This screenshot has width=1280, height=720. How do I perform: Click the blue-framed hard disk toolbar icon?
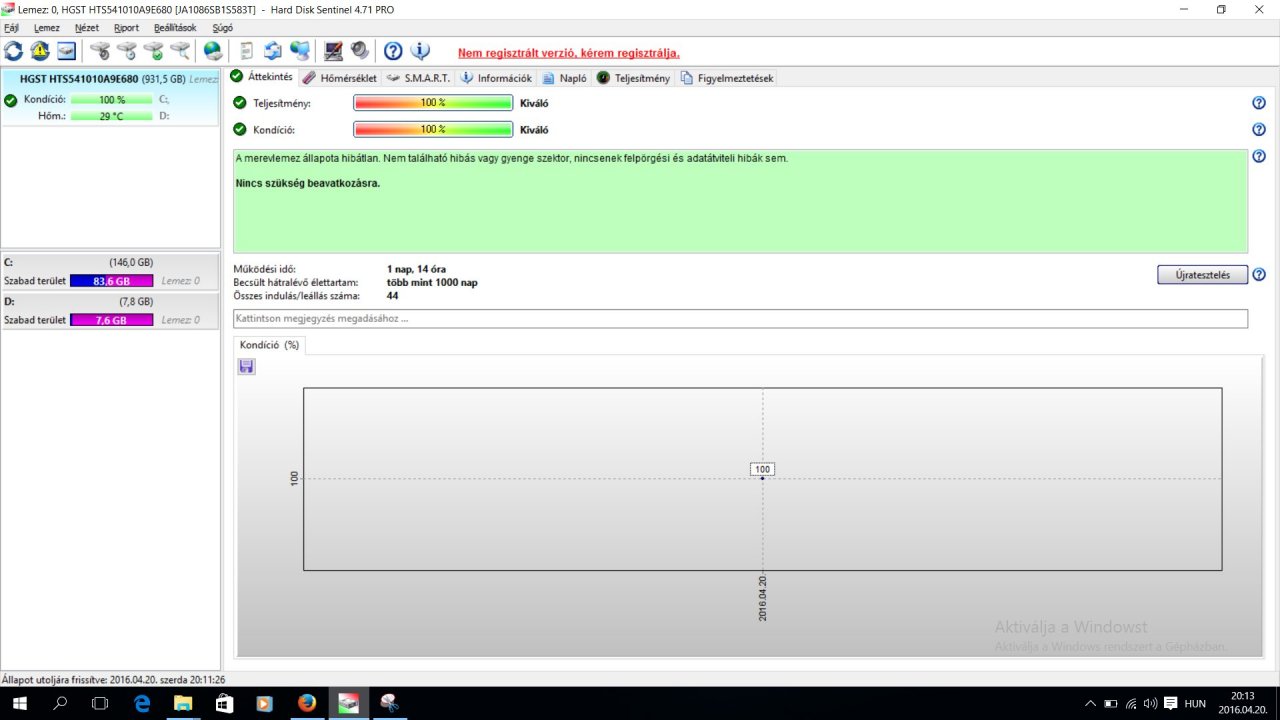click(66, 51)
